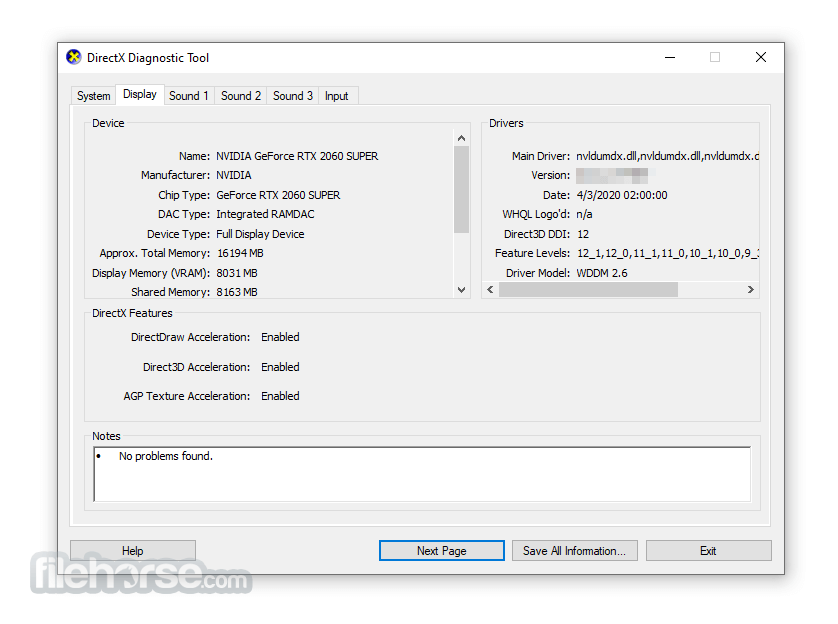
Task: Click the Manufacturer value NVIDIA
Action: point(234,175)
